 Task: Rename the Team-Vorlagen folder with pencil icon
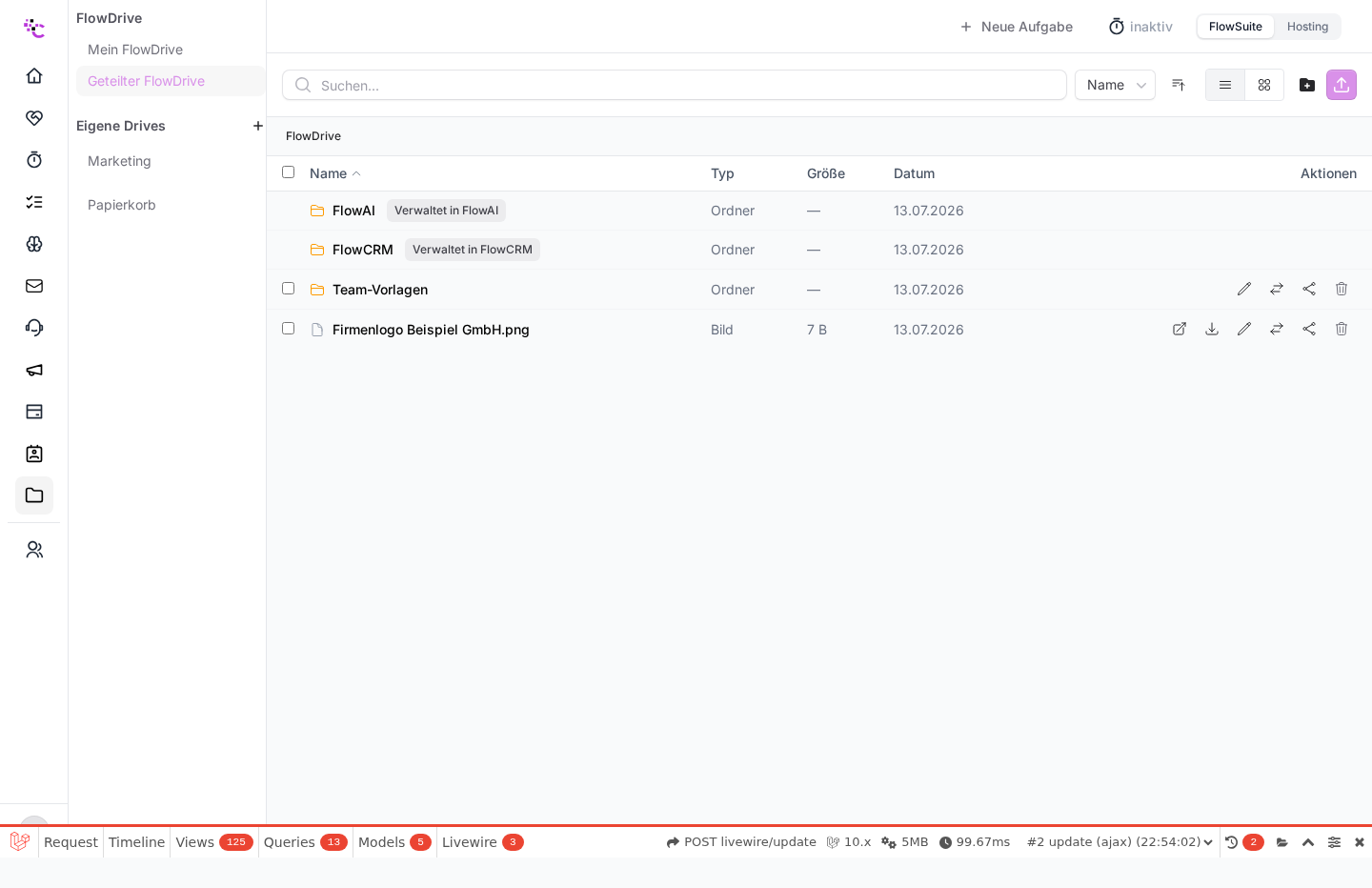[x=1243, y=289]
